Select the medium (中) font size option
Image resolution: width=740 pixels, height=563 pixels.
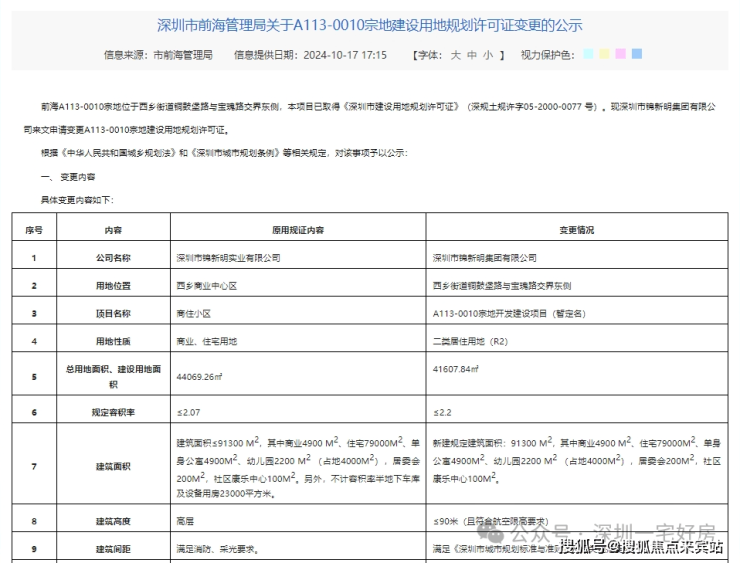pos(471,55)
